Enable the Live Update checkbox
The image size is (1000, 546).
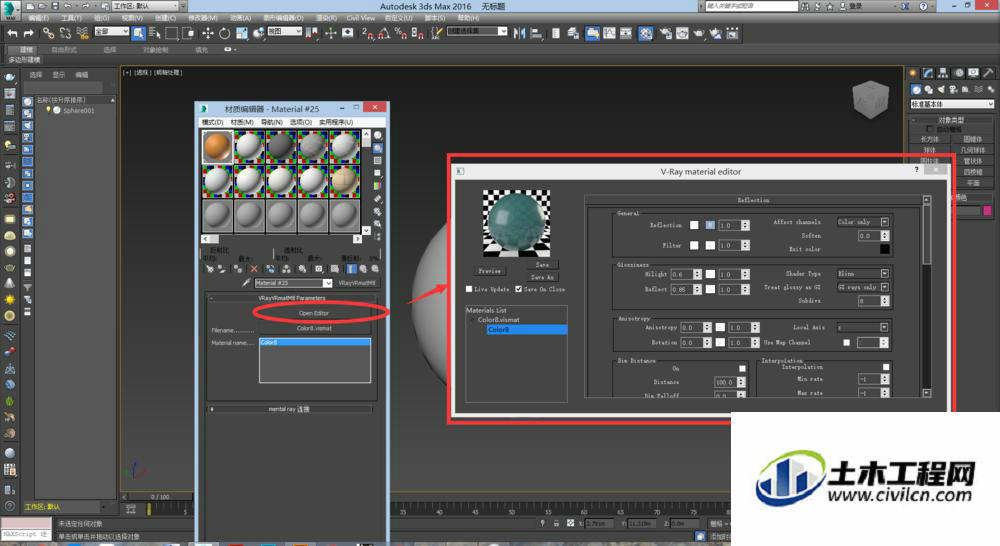click(x=469, y=289)
